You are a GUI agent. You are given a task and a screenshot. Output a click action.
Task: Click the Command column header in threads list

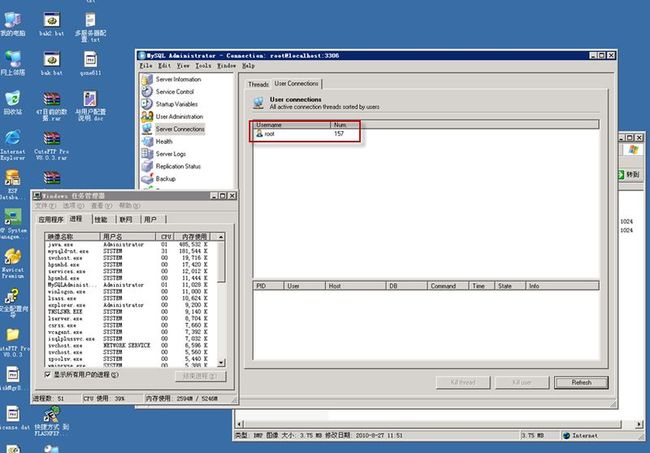pyautogui.click(x=448, y=286)
